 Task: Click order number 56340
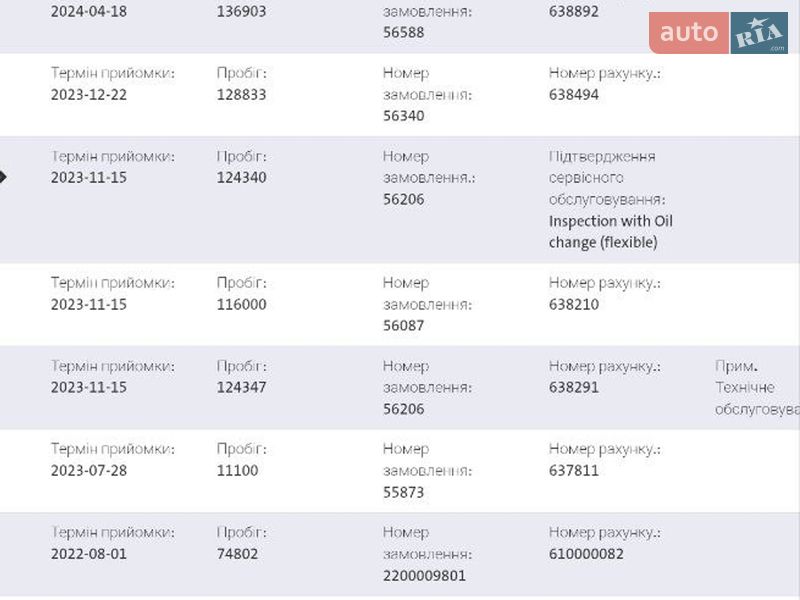[404, 116]
